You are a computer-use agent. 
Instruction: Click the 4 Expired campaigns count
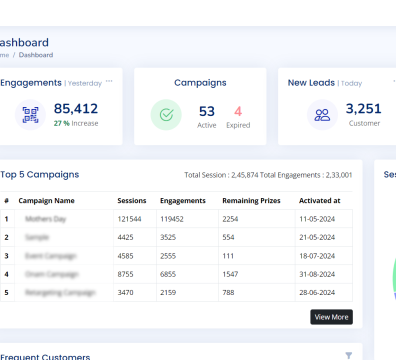[238, 111]
